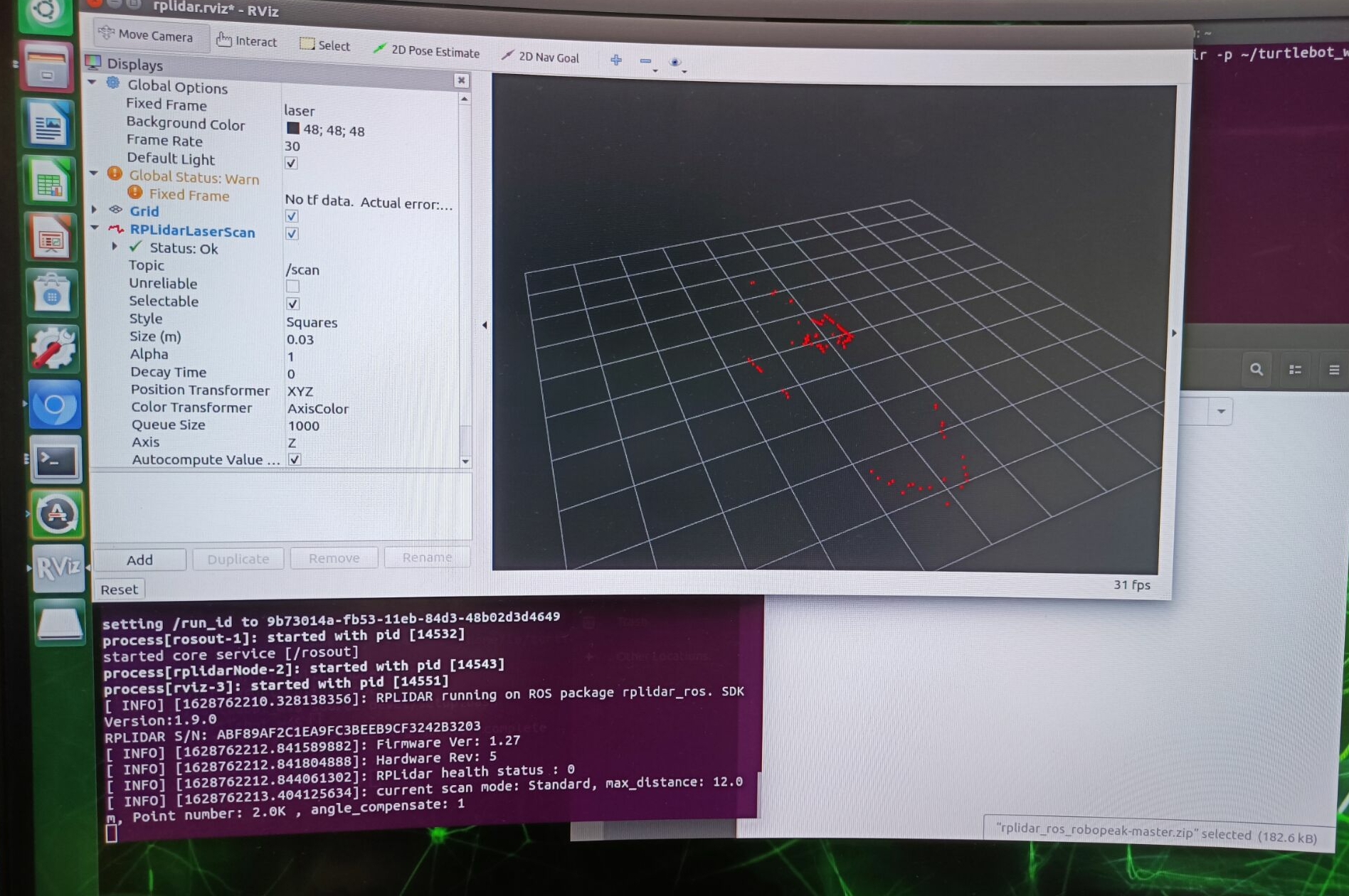The width and height of the screenshot is (1349, 896).
Task: Disable the Grid display checkbox
Action: pos(292,216)
